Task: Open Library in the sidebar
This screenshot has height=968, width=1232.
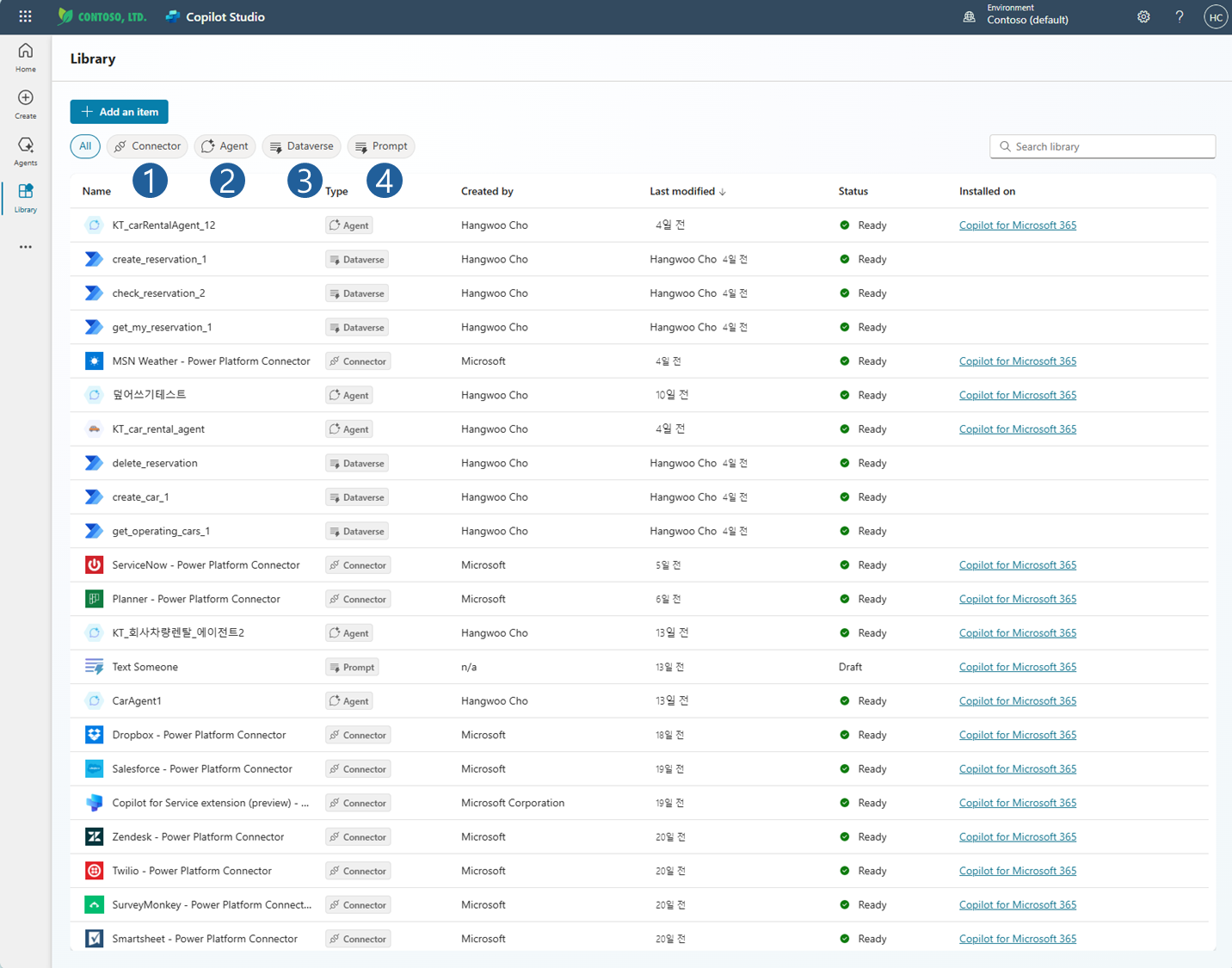Action: 26,198
